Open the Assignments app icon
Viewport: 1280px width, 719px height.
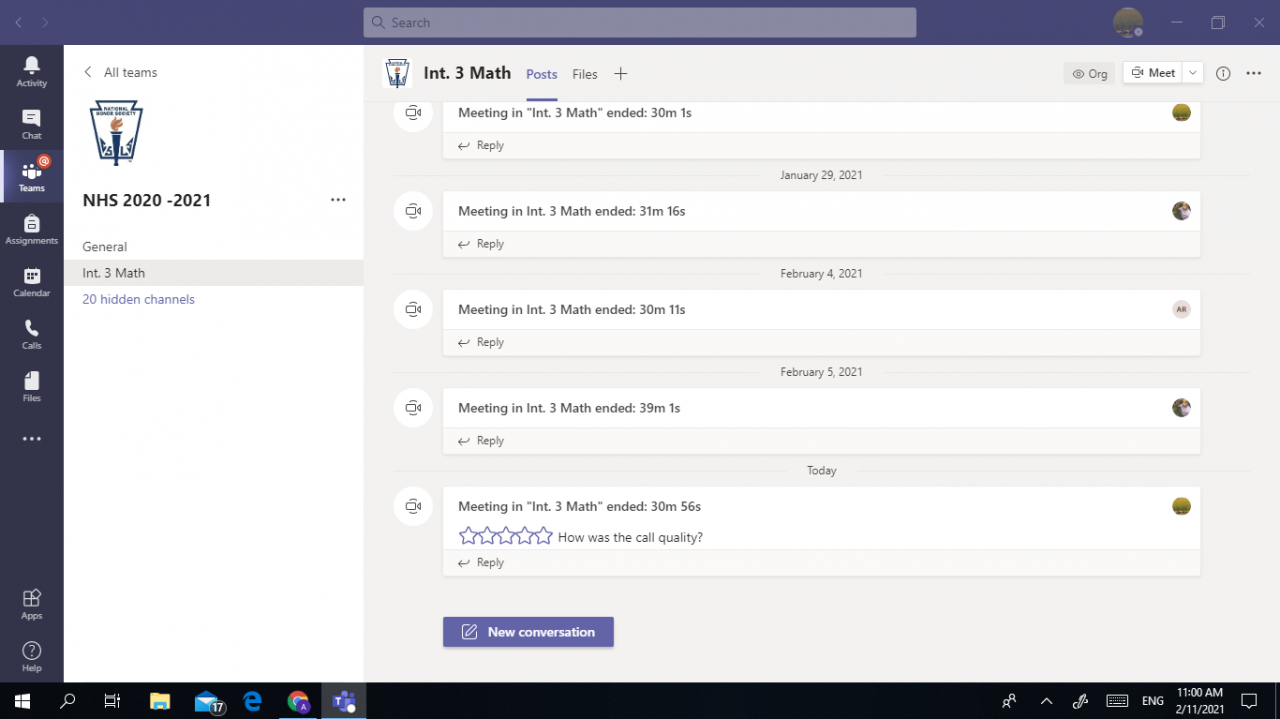click(x=31, y=229)
